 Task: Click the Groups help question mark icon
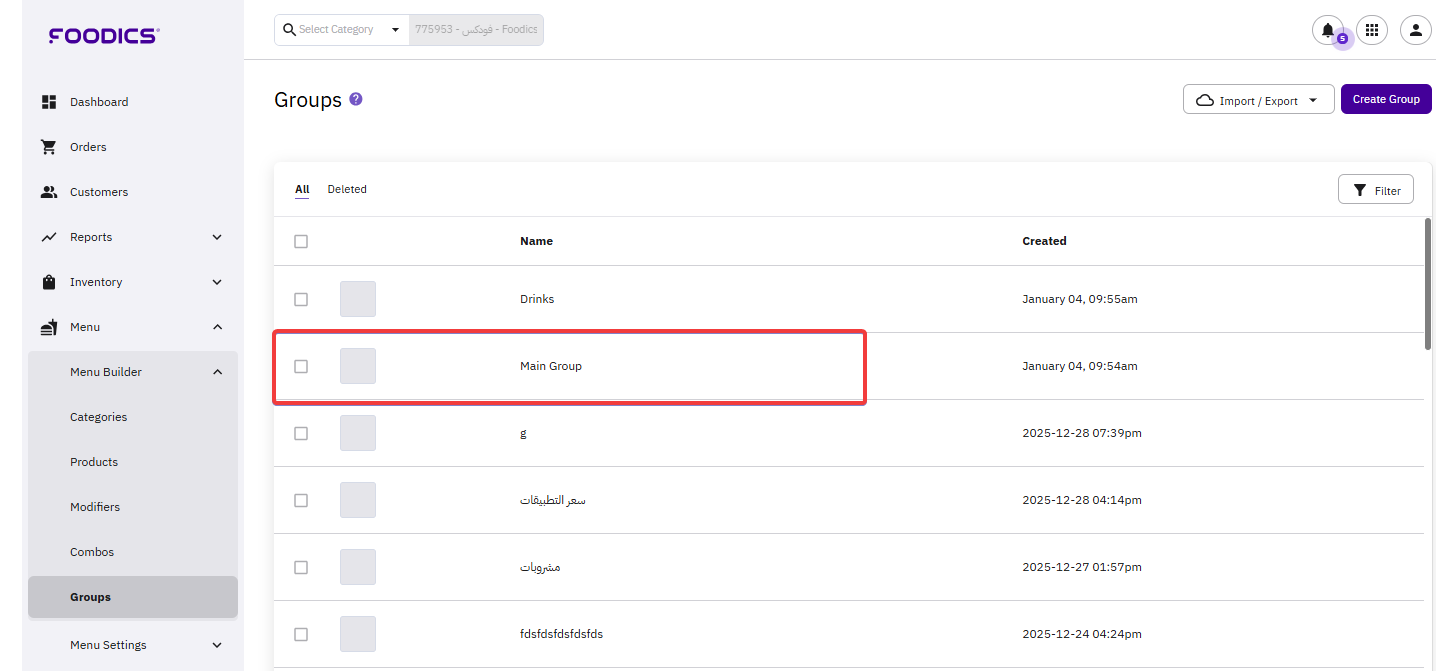pyautogui.click(x=356, y=99)
